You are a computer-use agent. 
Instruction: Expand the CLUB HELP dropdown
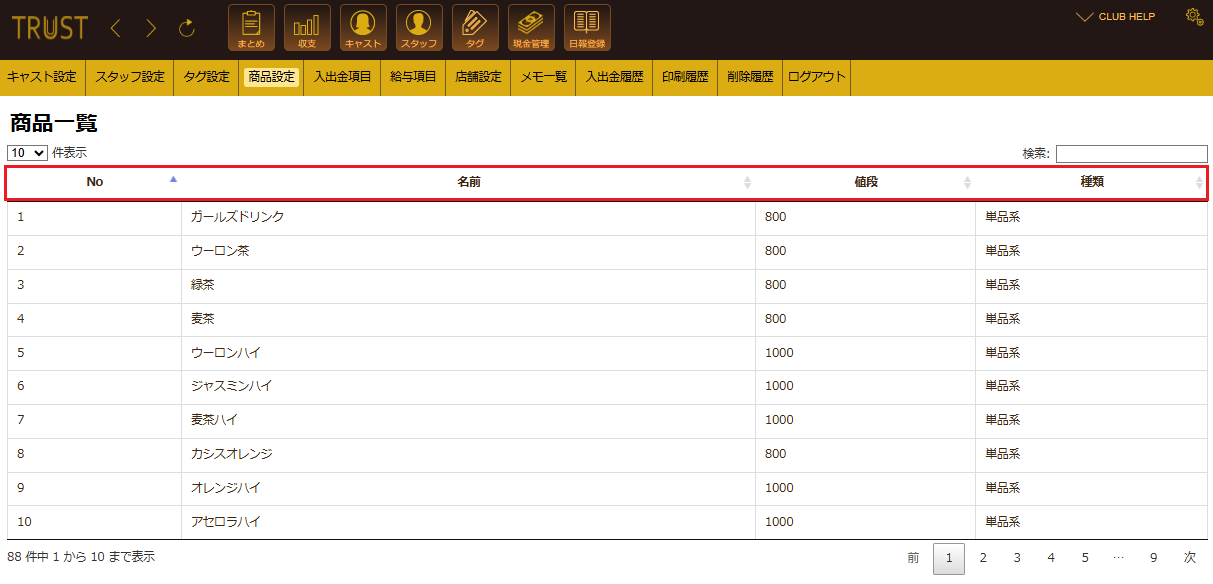pyautogui.click(x=1115, y=17)
